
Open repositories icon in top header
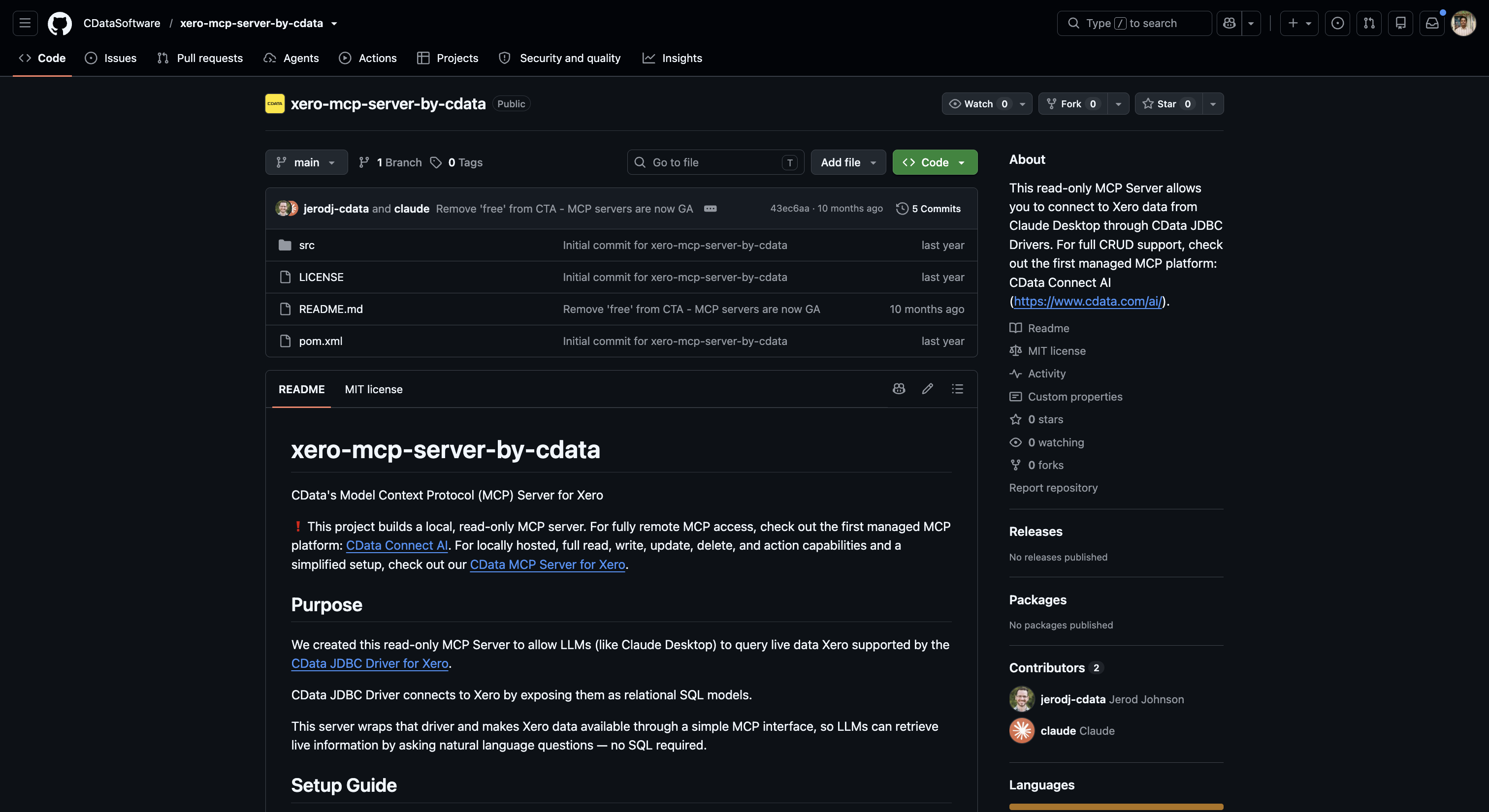point(1400,23)
